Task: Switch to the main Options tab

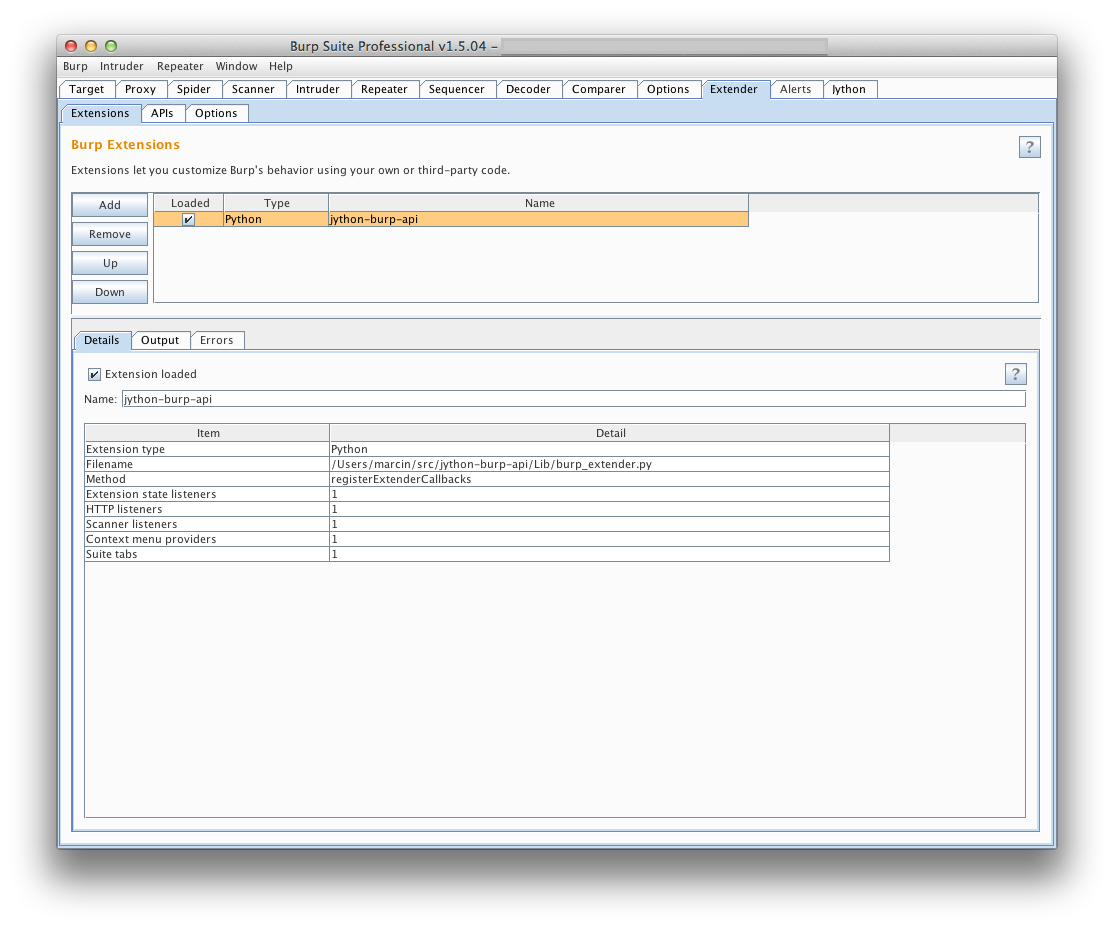Action: pos(668,89)
